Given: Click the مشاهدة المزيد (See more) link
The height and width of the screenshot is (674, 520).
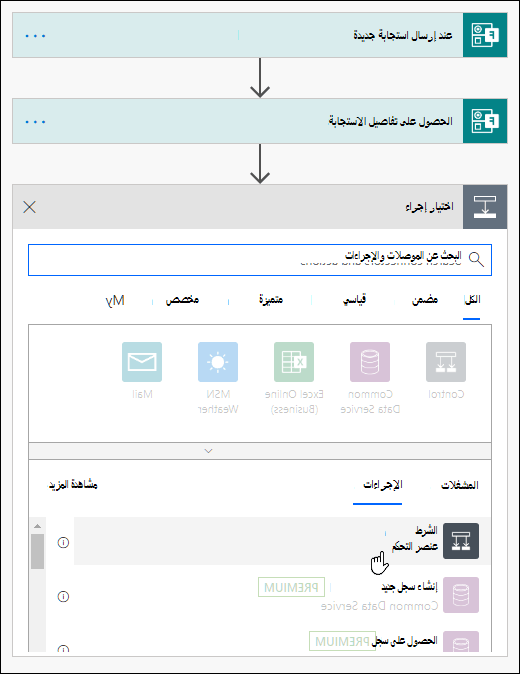Looking at the screenshot, I should (72, 484).
